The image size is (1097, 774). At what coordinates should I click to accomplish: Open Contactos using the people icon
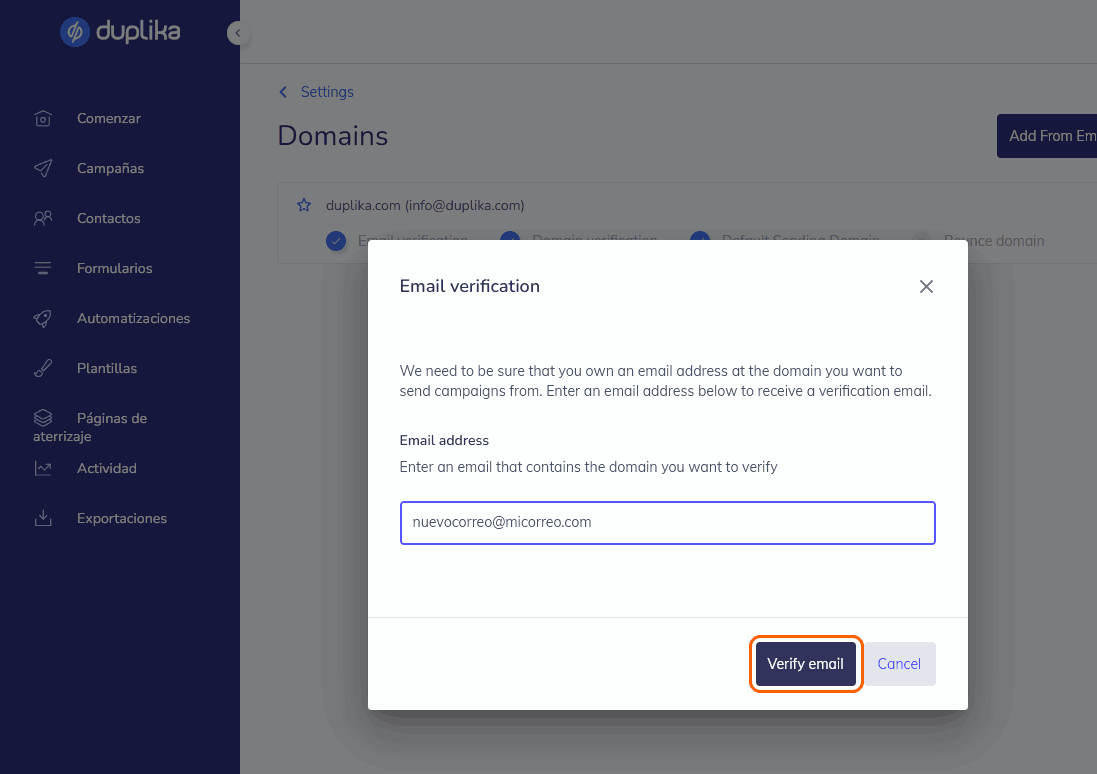point(42,218)
